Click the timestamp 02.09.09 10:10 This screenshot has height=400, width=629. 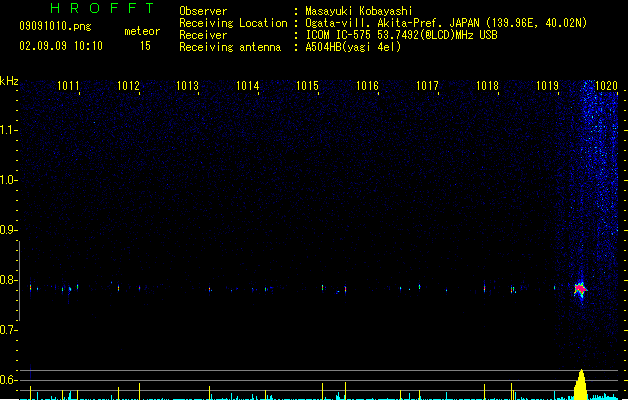[61, 46]
